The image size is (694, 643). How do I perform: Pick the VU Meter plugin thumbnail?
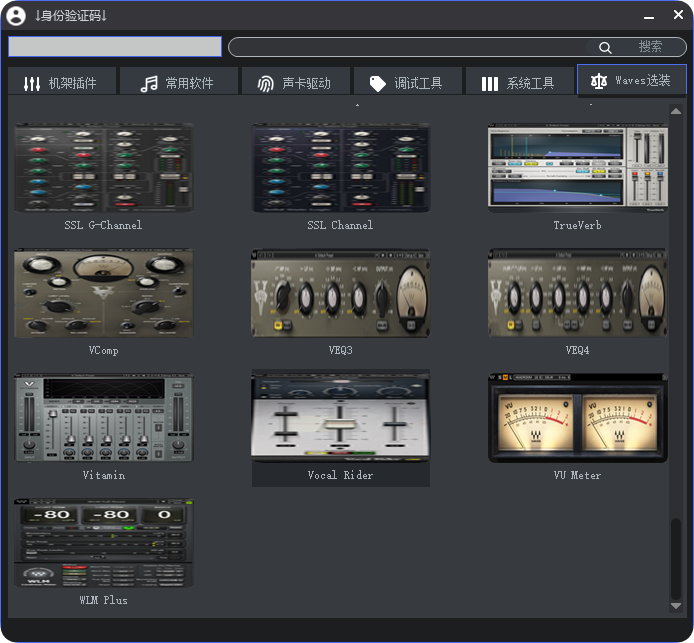tap(578, 418)
